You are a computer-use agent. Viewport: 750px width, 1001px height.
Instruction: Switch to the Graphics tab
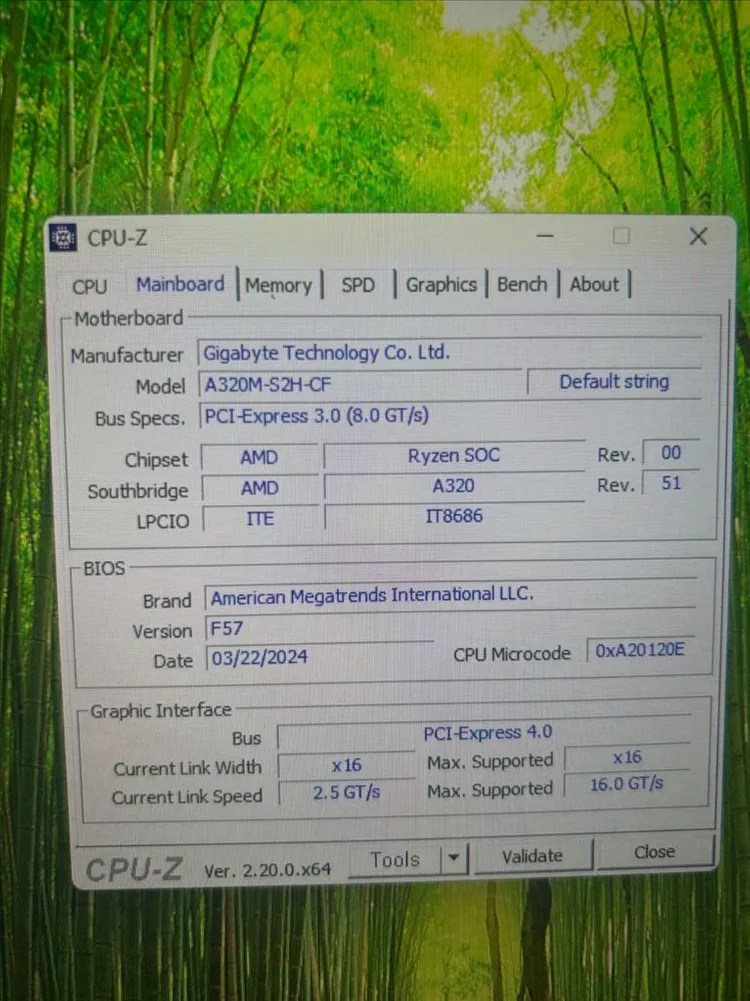(441, 284)
